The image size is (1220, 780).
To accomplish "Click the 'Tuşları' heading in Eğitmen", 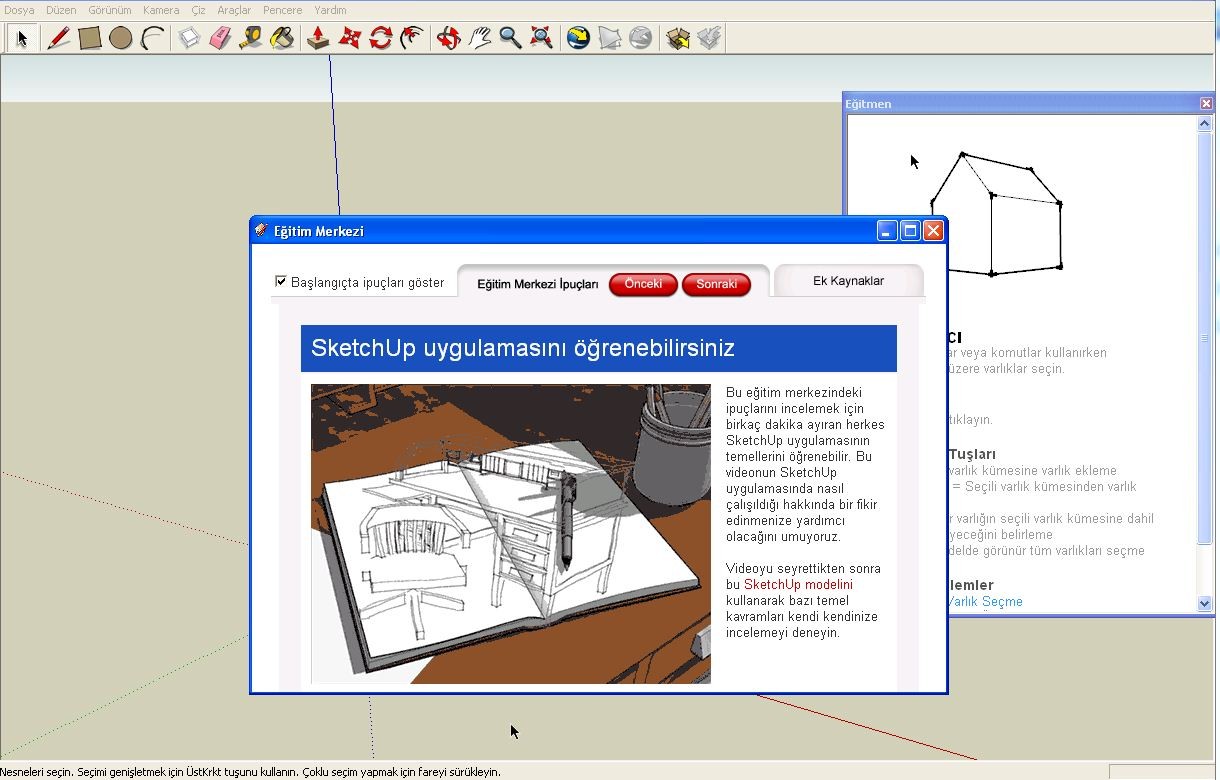I will click(x=972, y=454).
